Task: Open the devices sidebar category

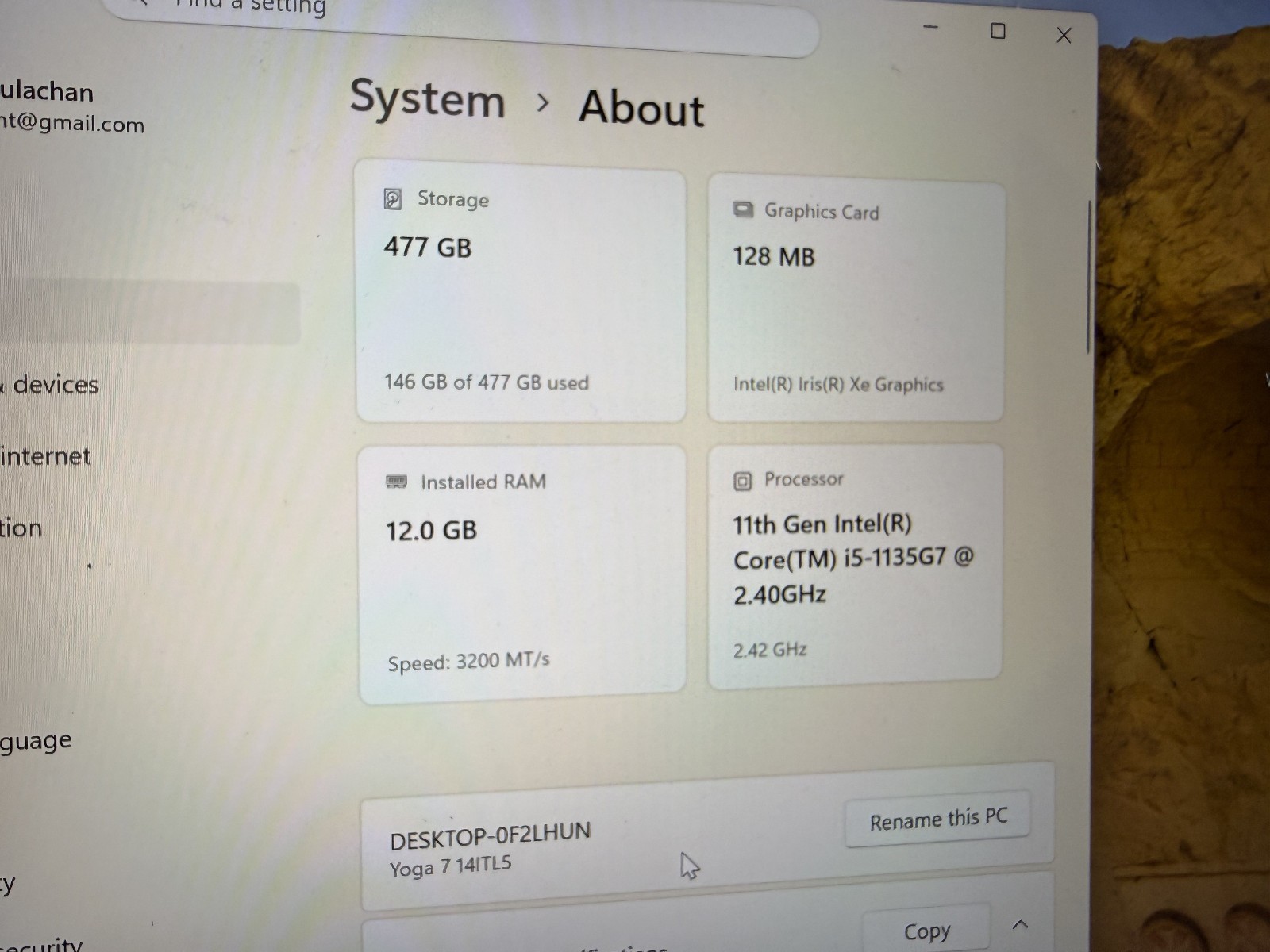Action: pyautogui.click(x=49, y=385)
